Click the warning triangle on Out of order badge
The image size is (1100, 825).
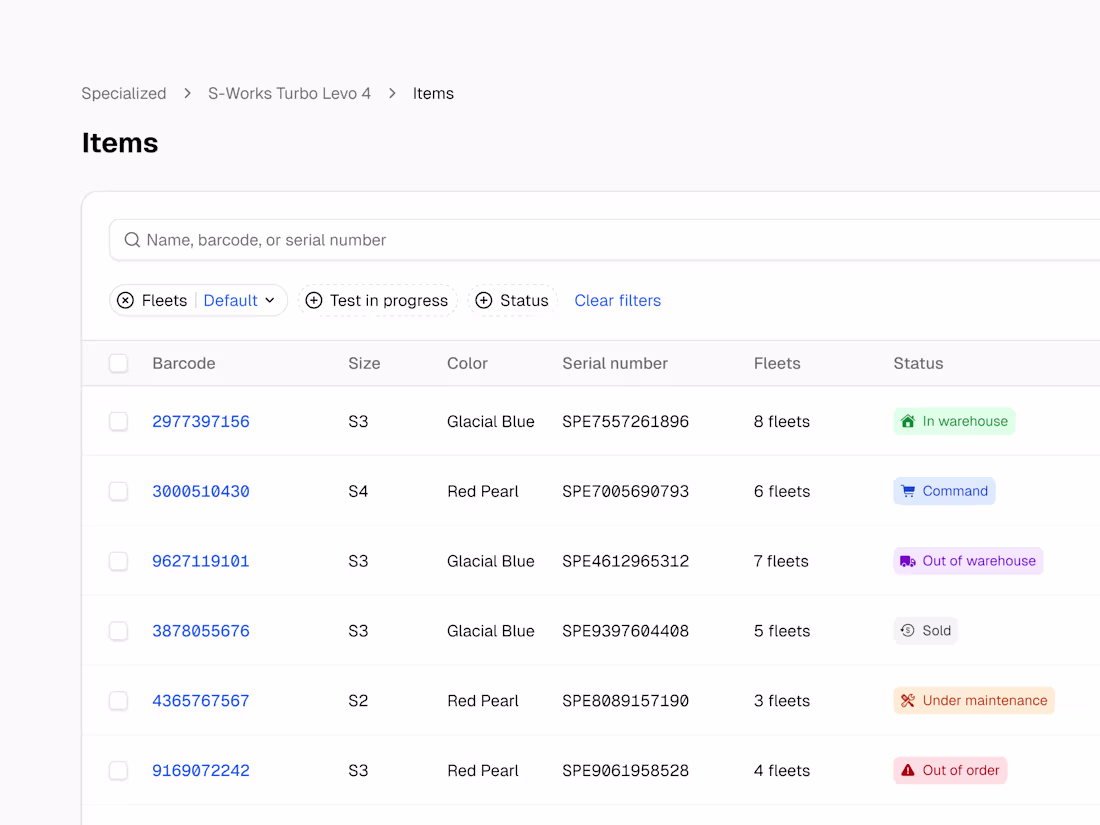click(908, 771)
